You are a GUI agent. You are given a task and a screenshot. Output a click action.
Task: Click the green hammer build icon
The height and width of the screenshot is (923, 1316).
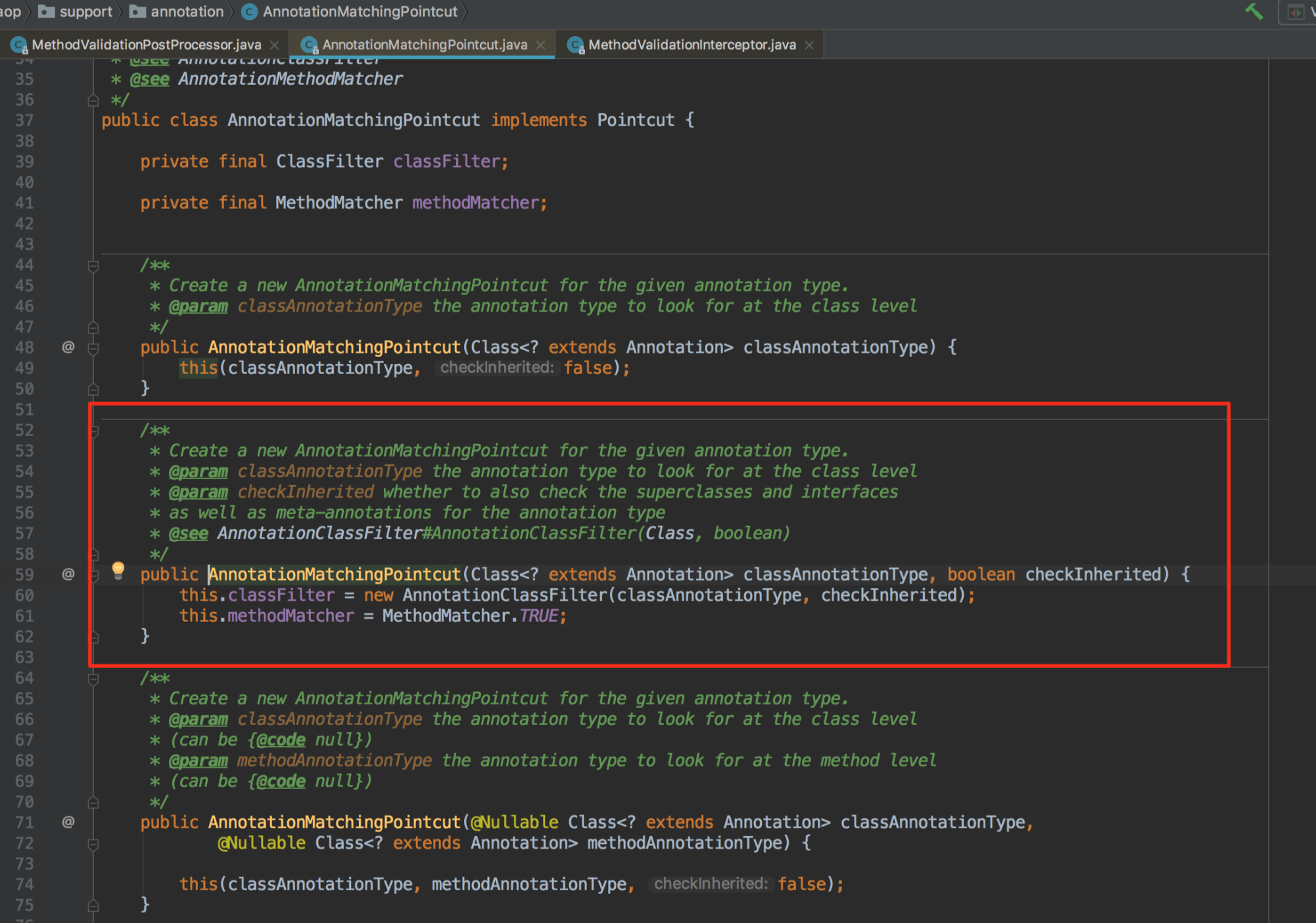coord(1254,11)
